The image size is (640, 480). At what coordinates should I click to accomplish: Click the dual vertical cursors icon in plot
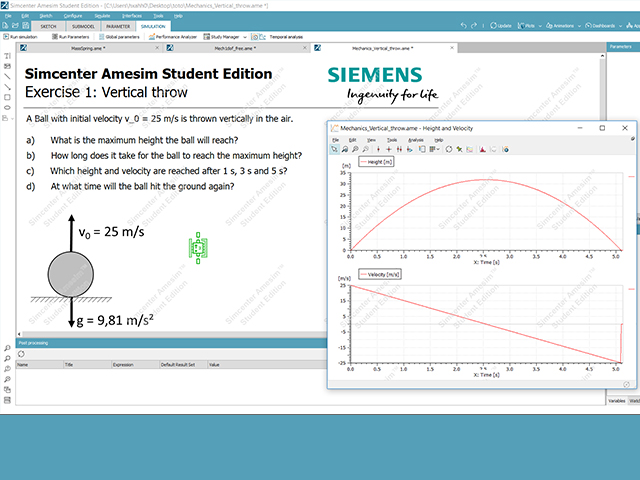click(x=399, y=149)
